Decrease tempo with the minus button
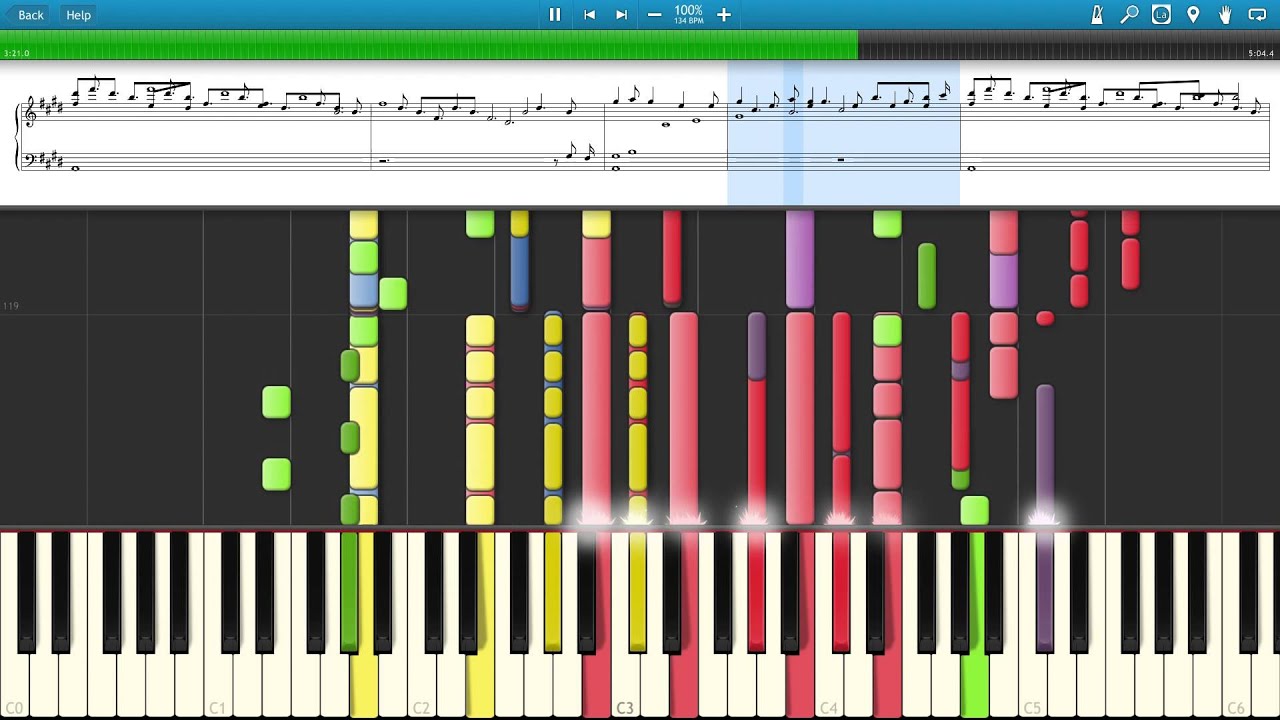1280x720 pixels. click(x=654, y=15)
